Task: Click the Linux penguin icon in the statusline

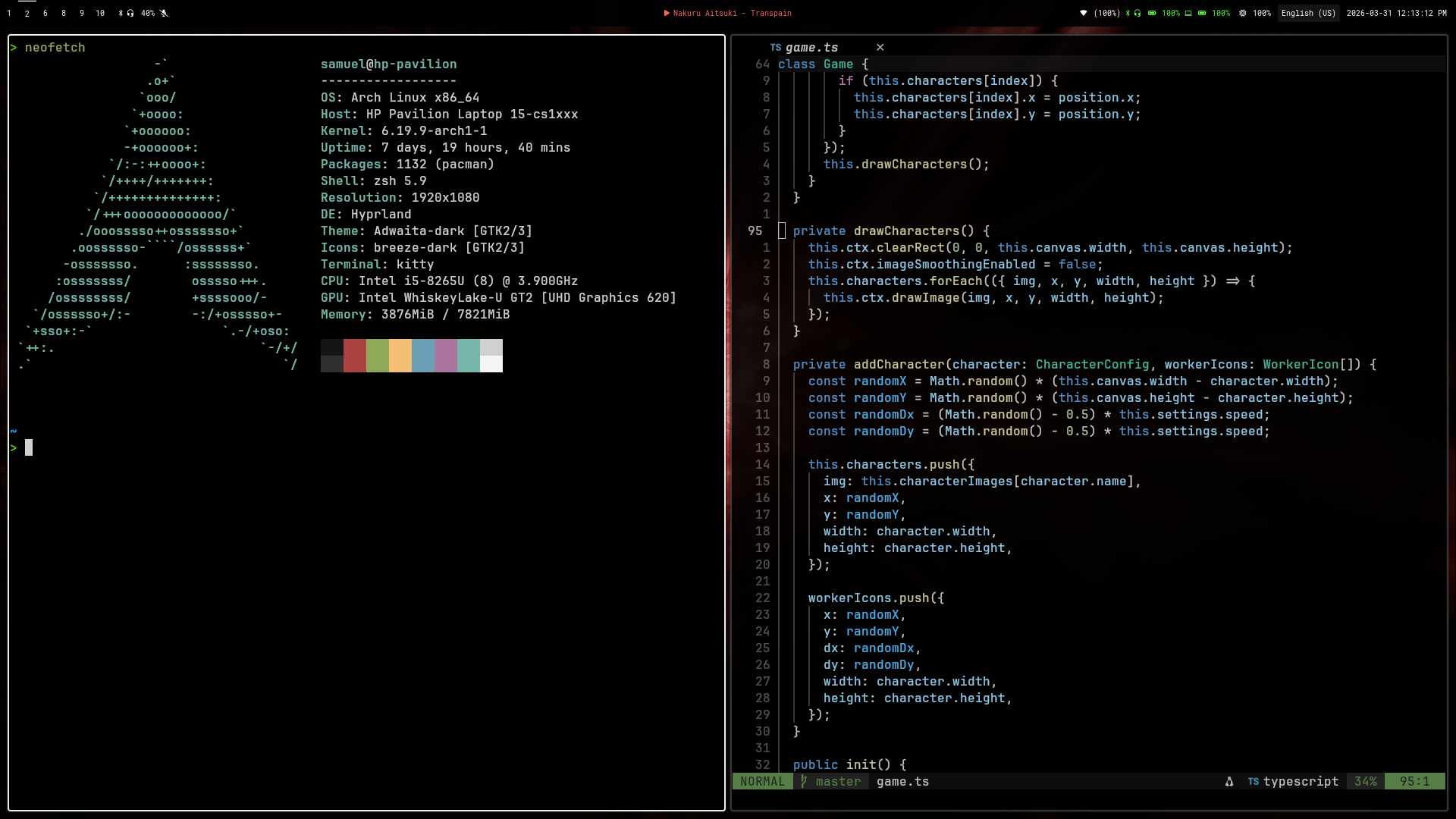Action: (x=1228, y=781)
